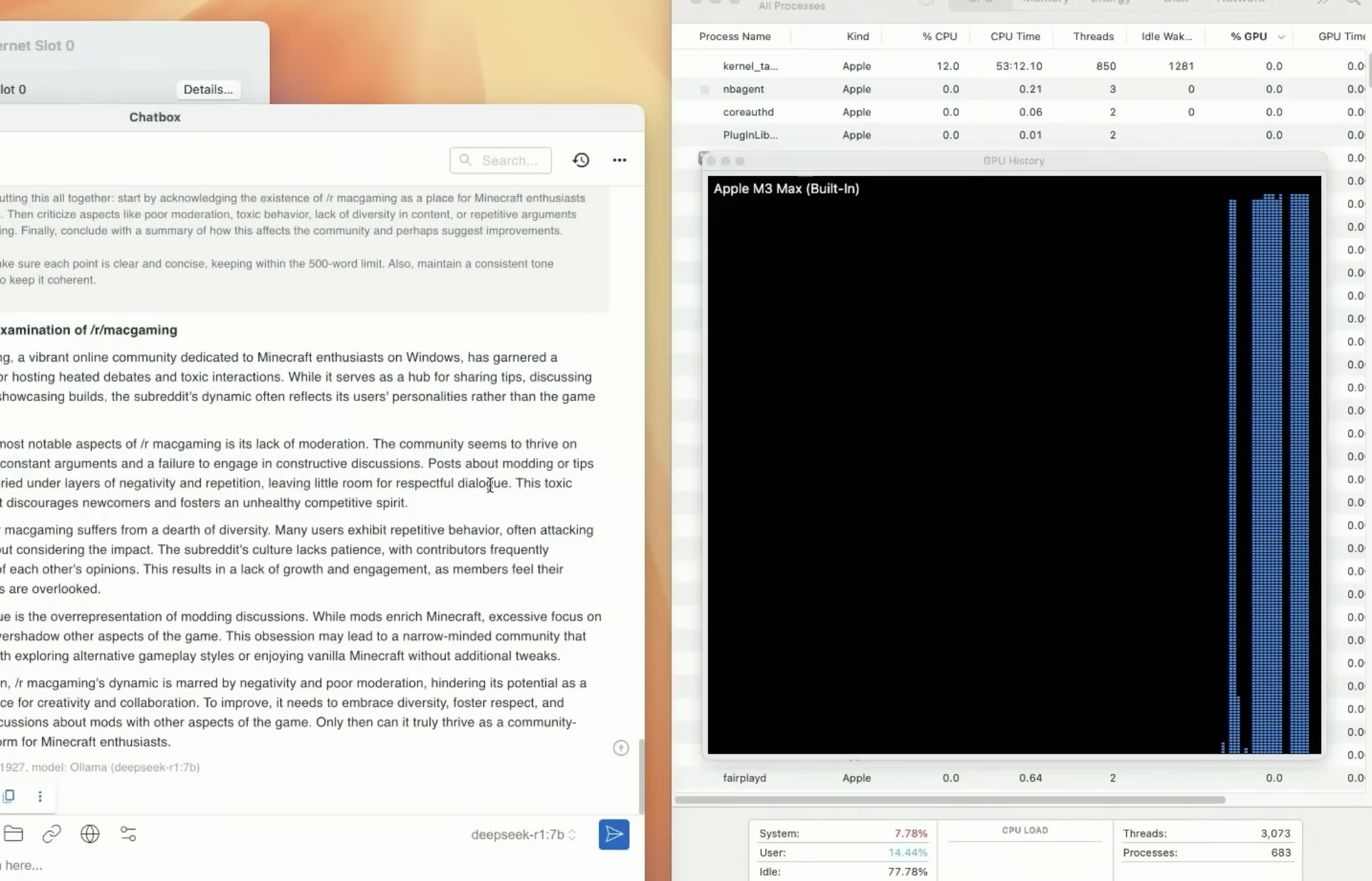Send the message with the blue arrow button
Viewport: 1372px width, 881px height.
(x=614, y=834)
